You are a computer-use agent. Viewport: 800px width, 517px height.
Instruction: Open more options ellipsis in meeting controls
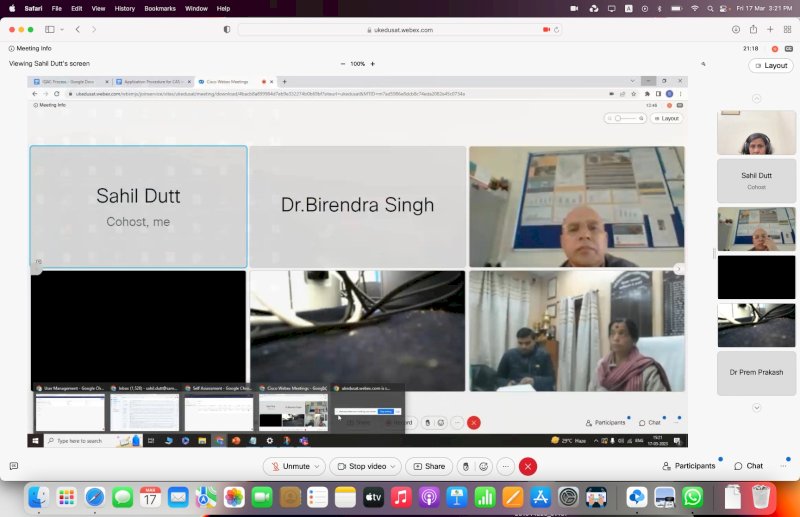[506, 466]
